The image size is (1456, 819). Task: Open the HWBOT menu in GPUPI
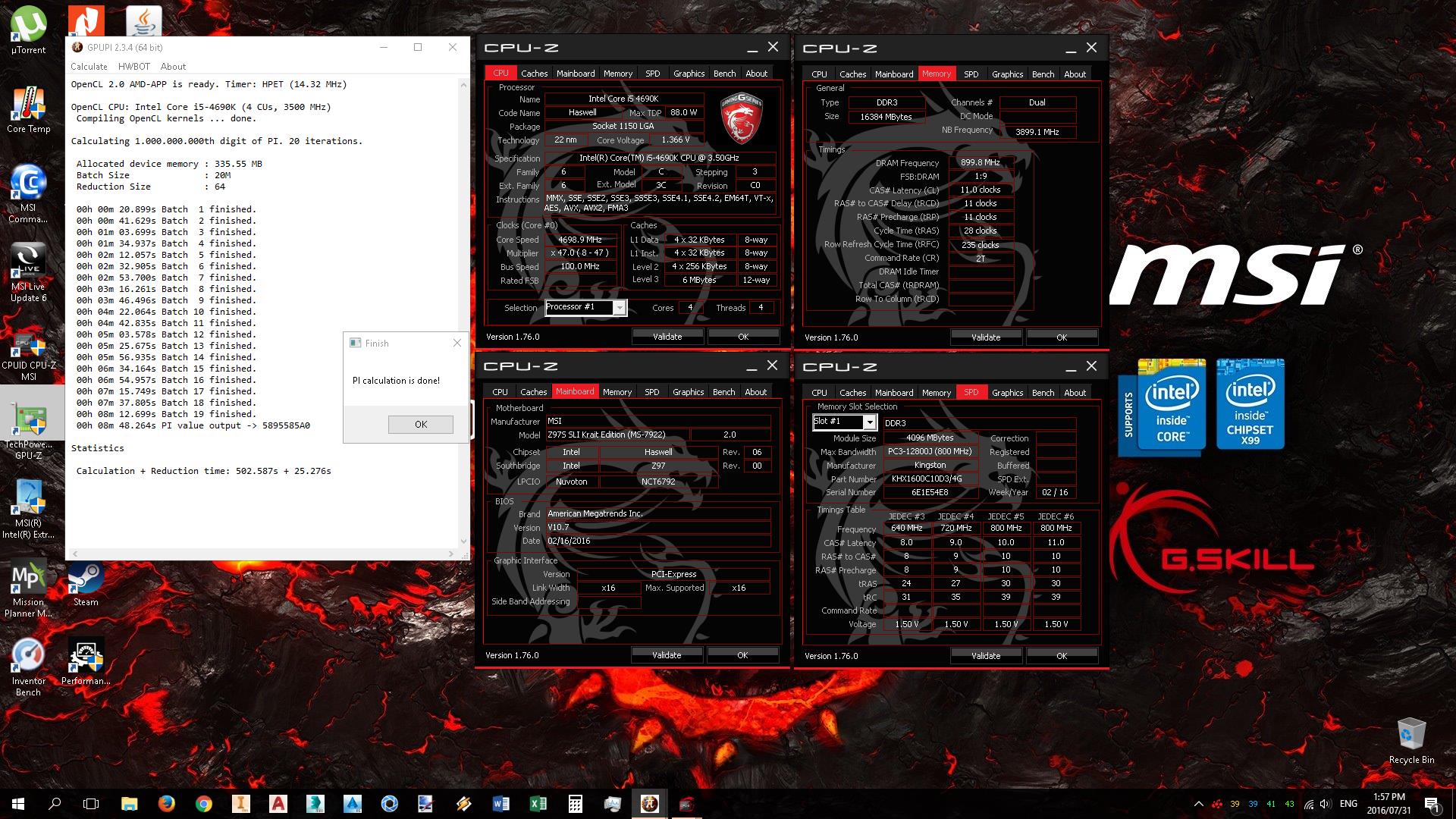133,67
